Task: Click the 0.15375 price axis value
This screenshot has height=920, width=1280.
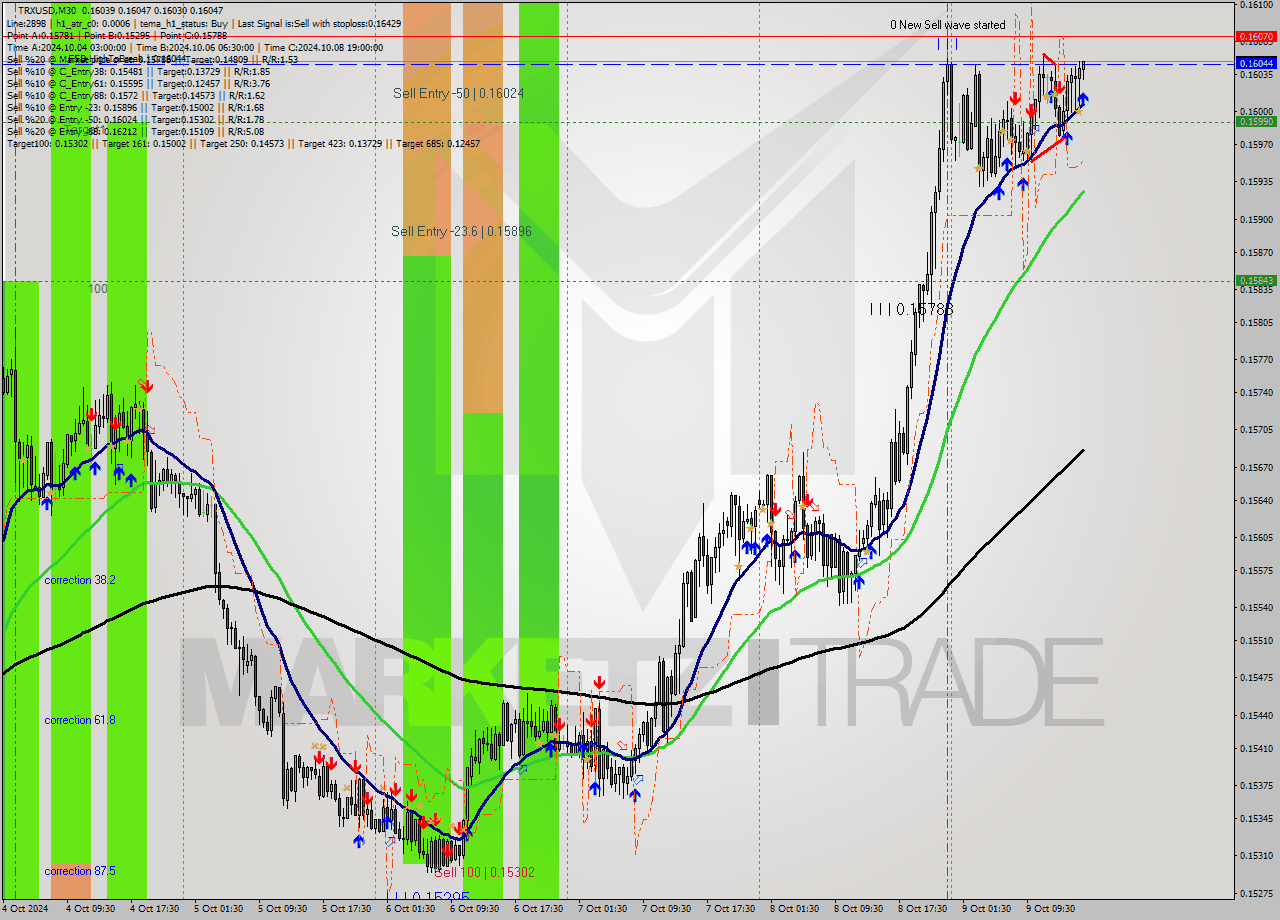Action: point(1256,785)
